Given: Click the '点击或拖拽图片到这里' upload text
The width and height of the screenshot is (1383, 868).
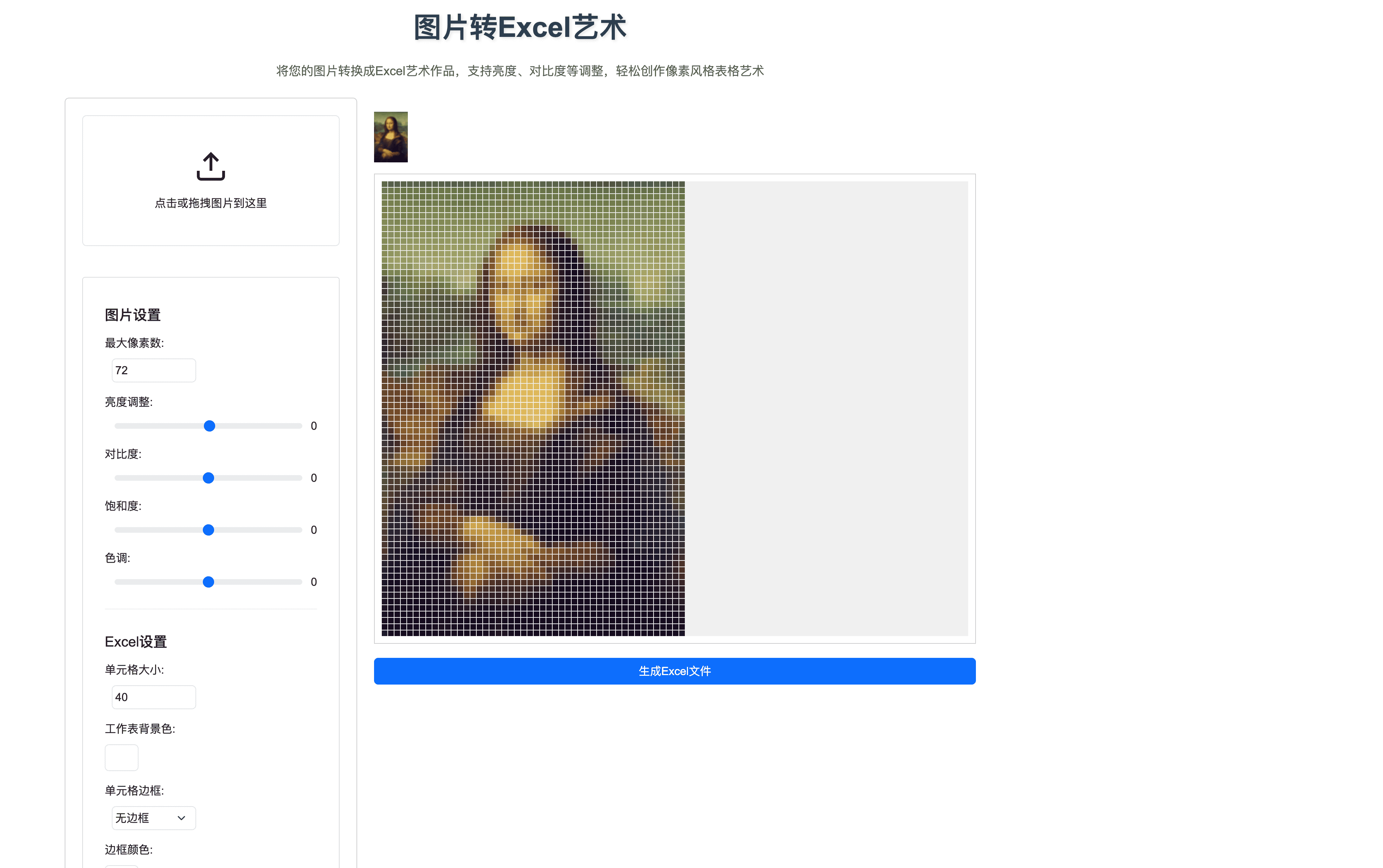Looking at the screenshot, I should 211,203.
